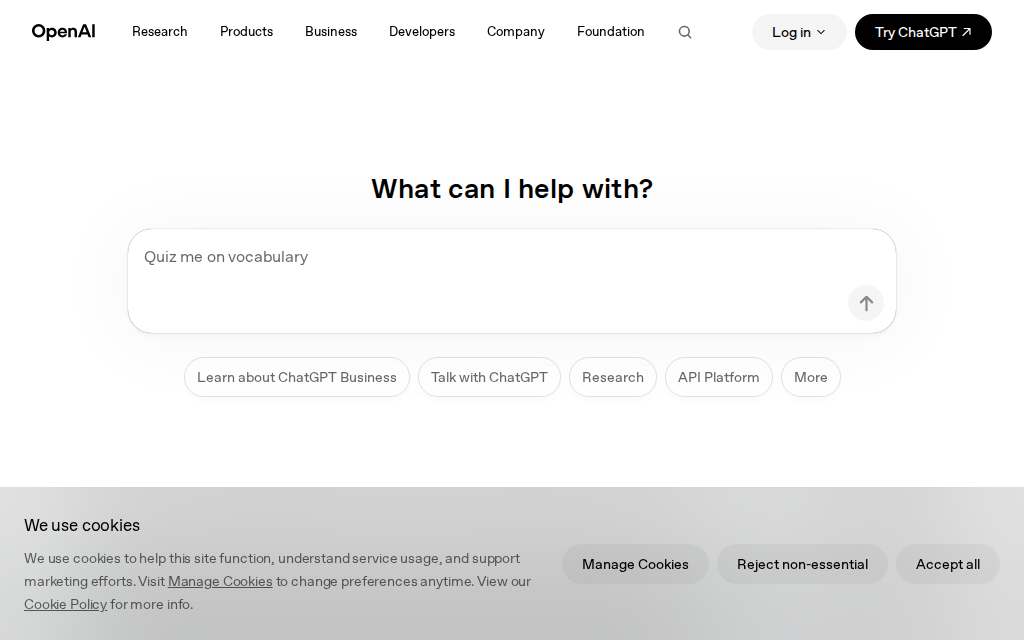The width and height of the screenshot is (1024, 640).
Task: Expand the More suggestions chip
Action: pyautogui.click(x=810, y=377)
